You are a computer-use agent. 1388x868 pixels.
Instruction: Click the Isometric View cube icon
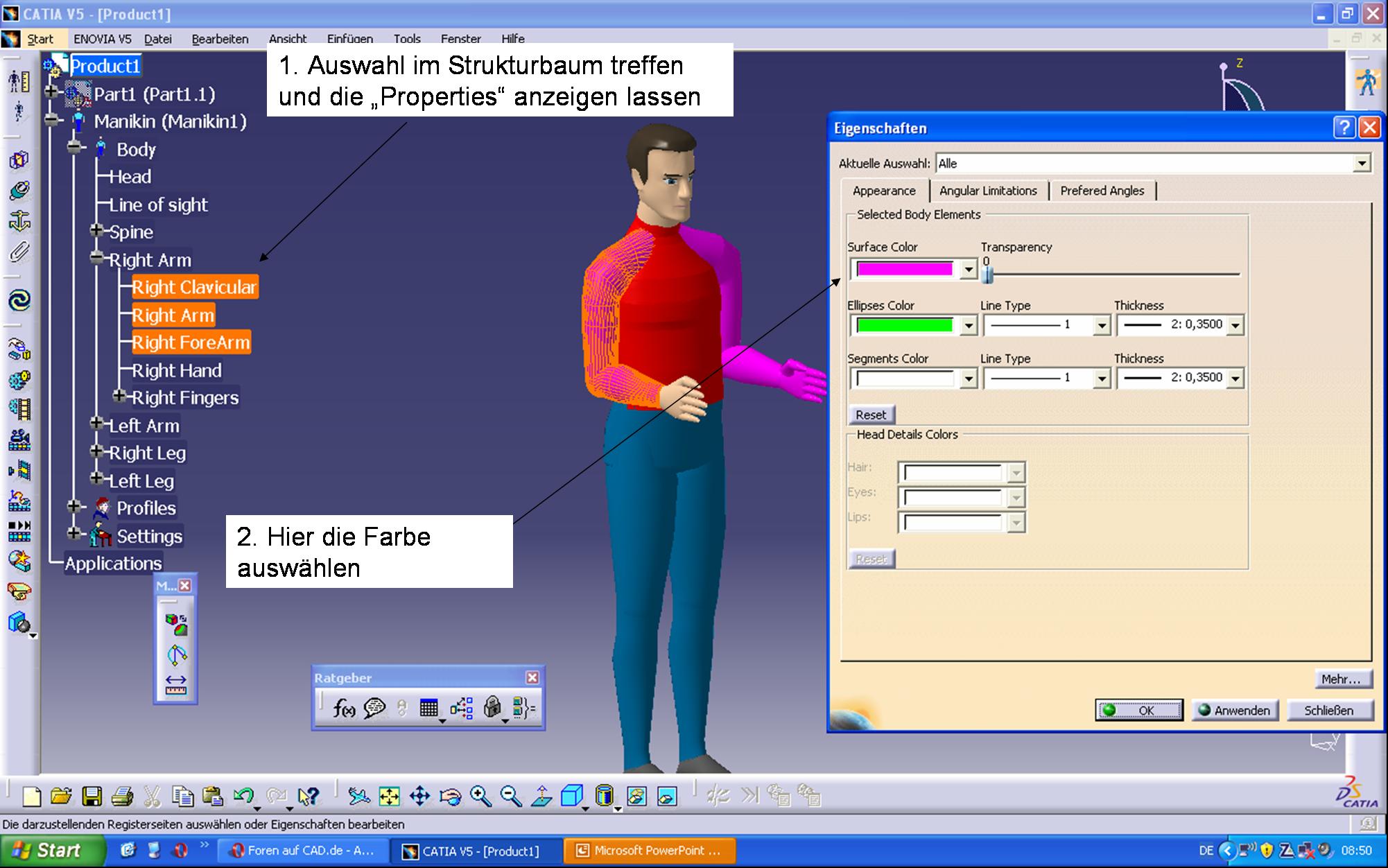(x=571, y=797)
